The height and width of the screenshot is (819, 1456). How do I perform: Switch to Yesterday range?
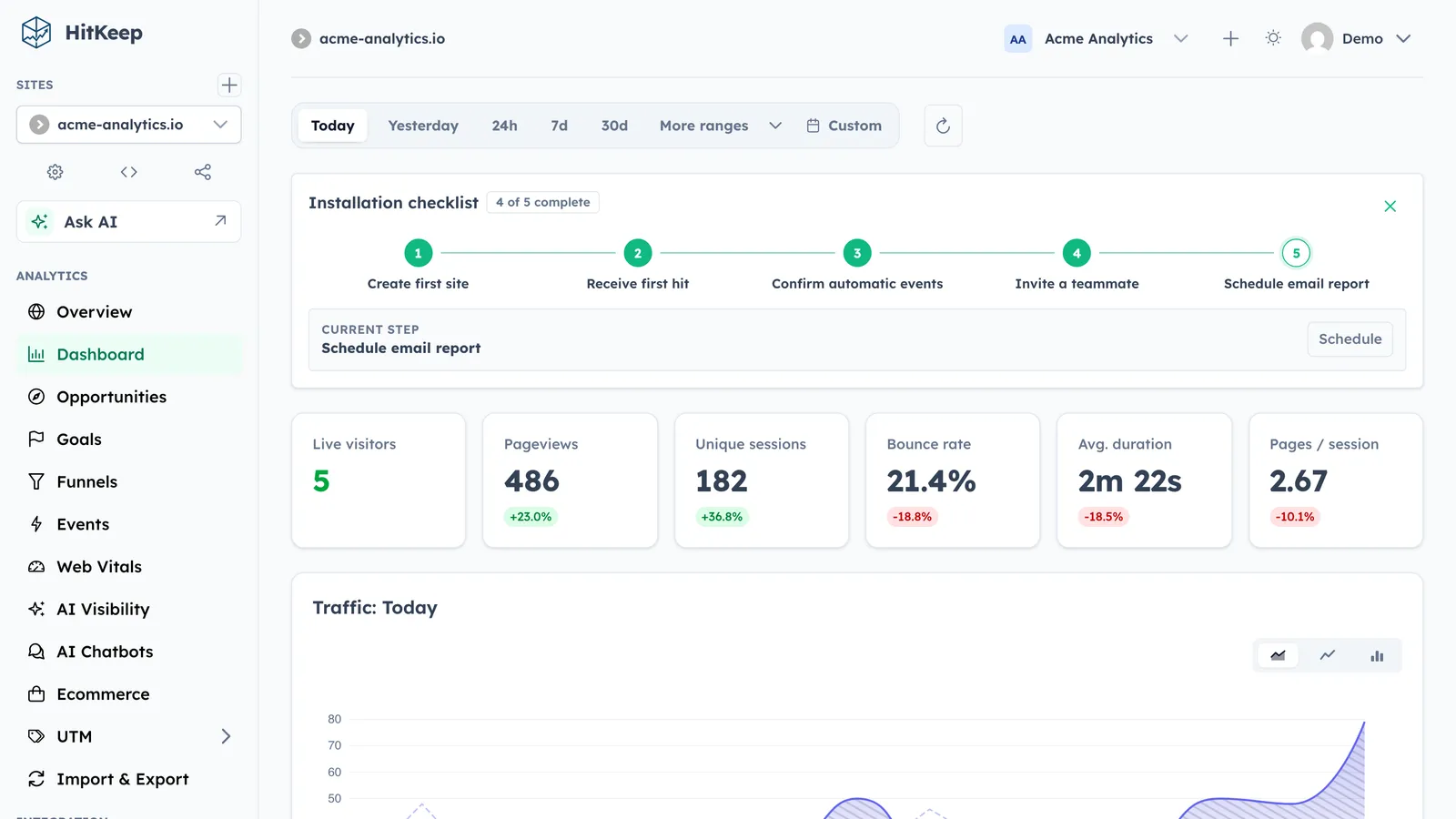click(x=423, y=126)
